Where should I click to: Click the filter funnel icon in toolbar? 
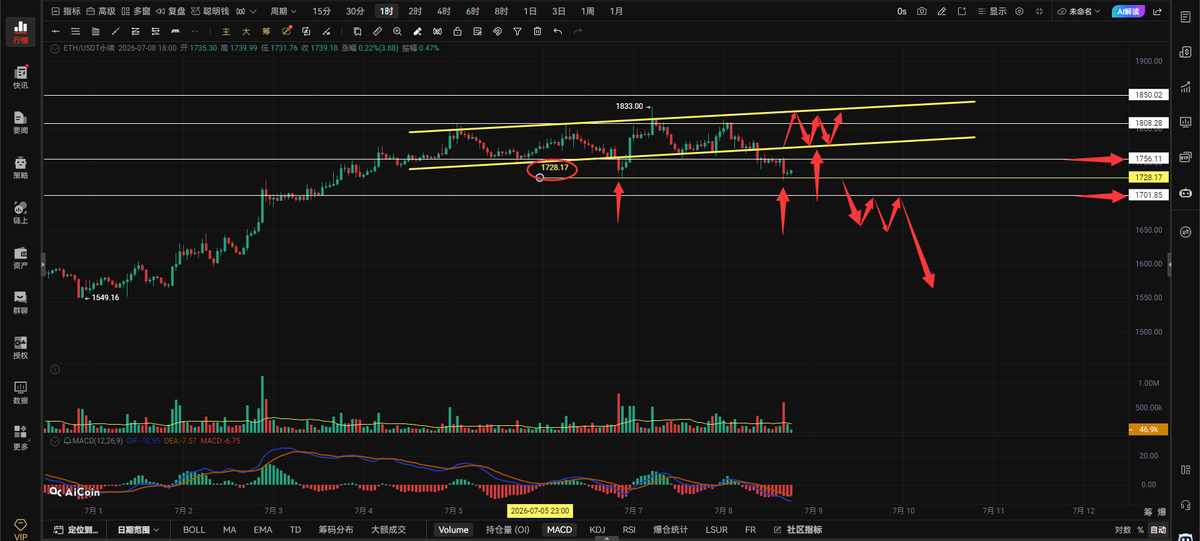pyautogui.click(x=517, y=31)
